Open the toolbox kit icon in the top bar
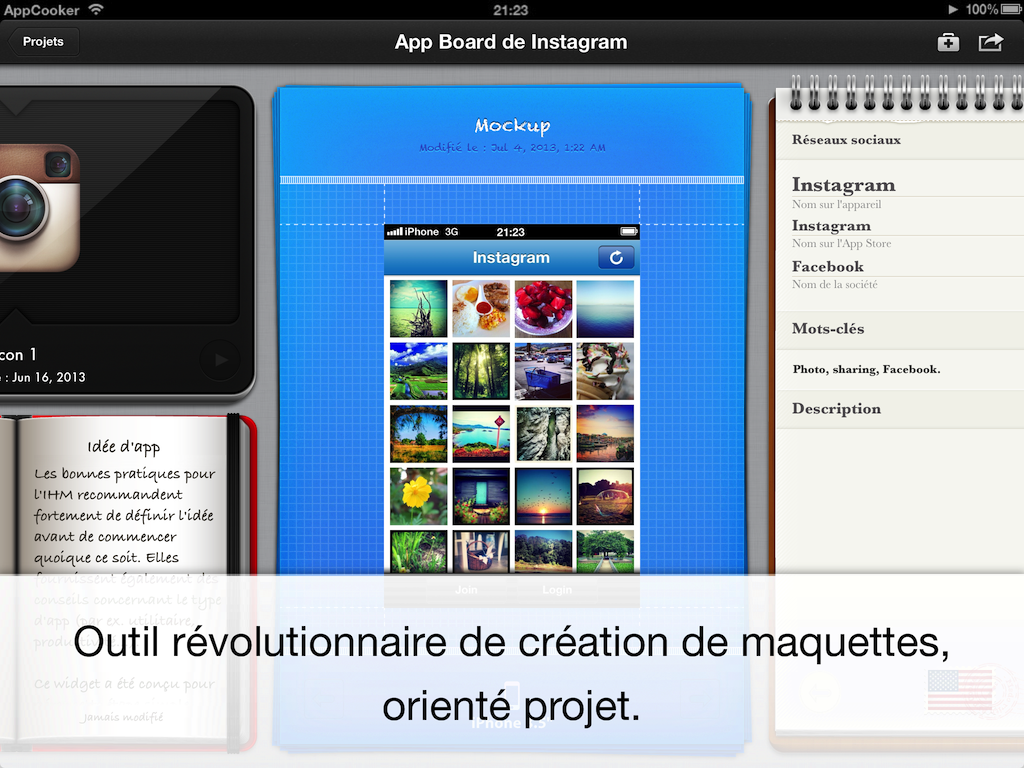The image size is (1024, 768). point(948,42)
